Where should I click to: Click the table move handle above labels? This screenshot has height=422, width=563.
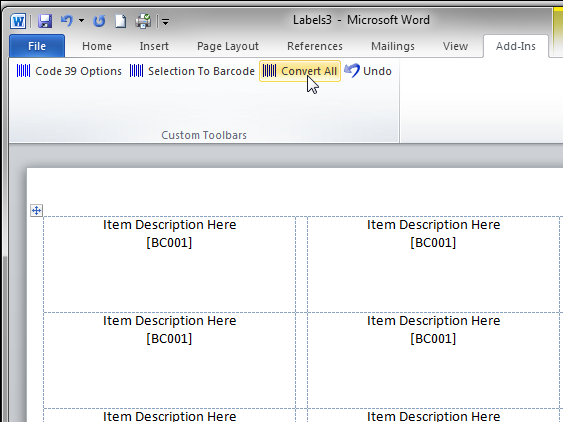coord(36,210)
